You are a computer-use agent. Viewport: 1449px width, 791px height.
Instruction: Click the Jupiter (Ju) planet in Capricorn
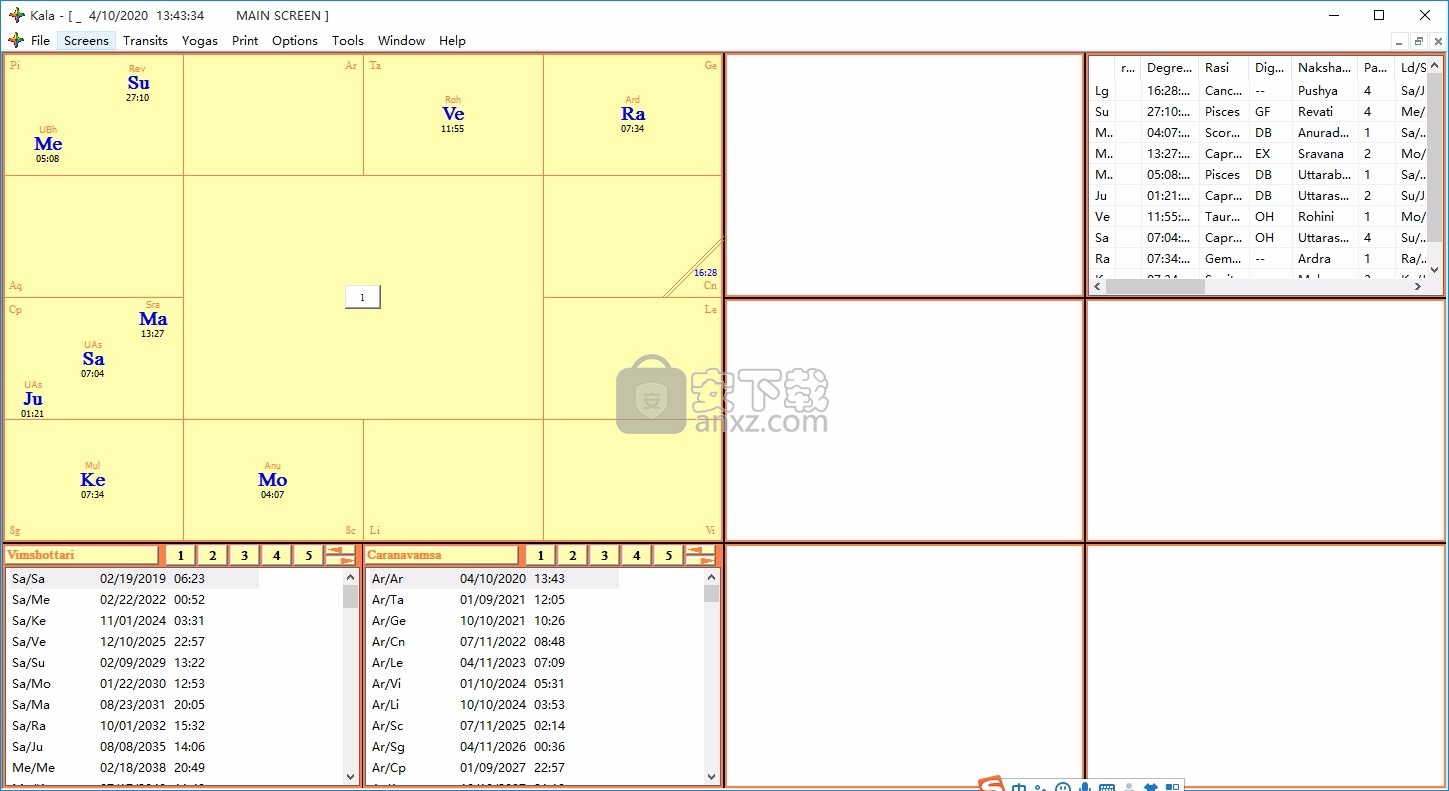click(x=33, y=400)
